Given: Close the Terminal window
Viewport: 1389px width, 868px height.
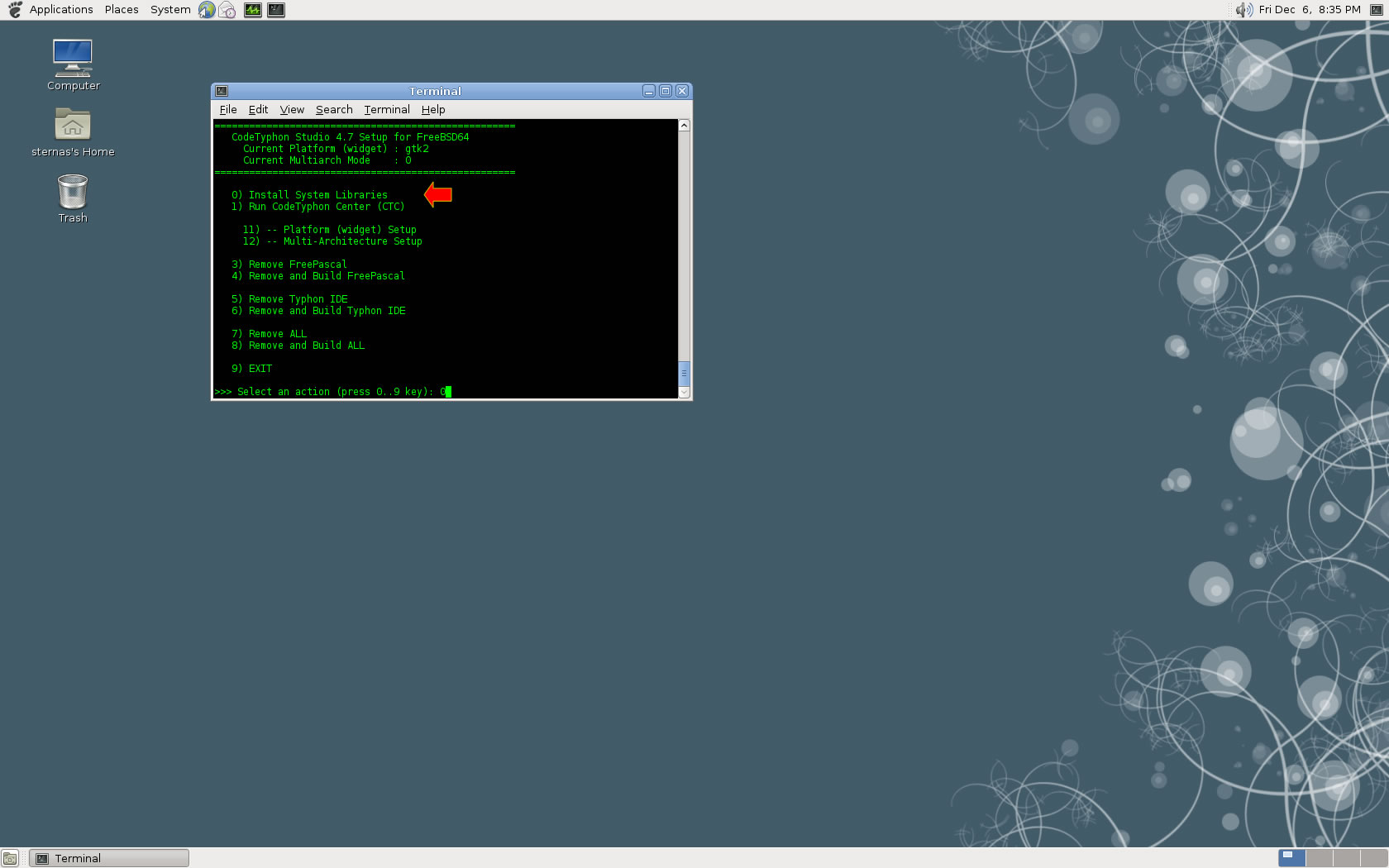Looking at the screenshot, I should 682,91.
